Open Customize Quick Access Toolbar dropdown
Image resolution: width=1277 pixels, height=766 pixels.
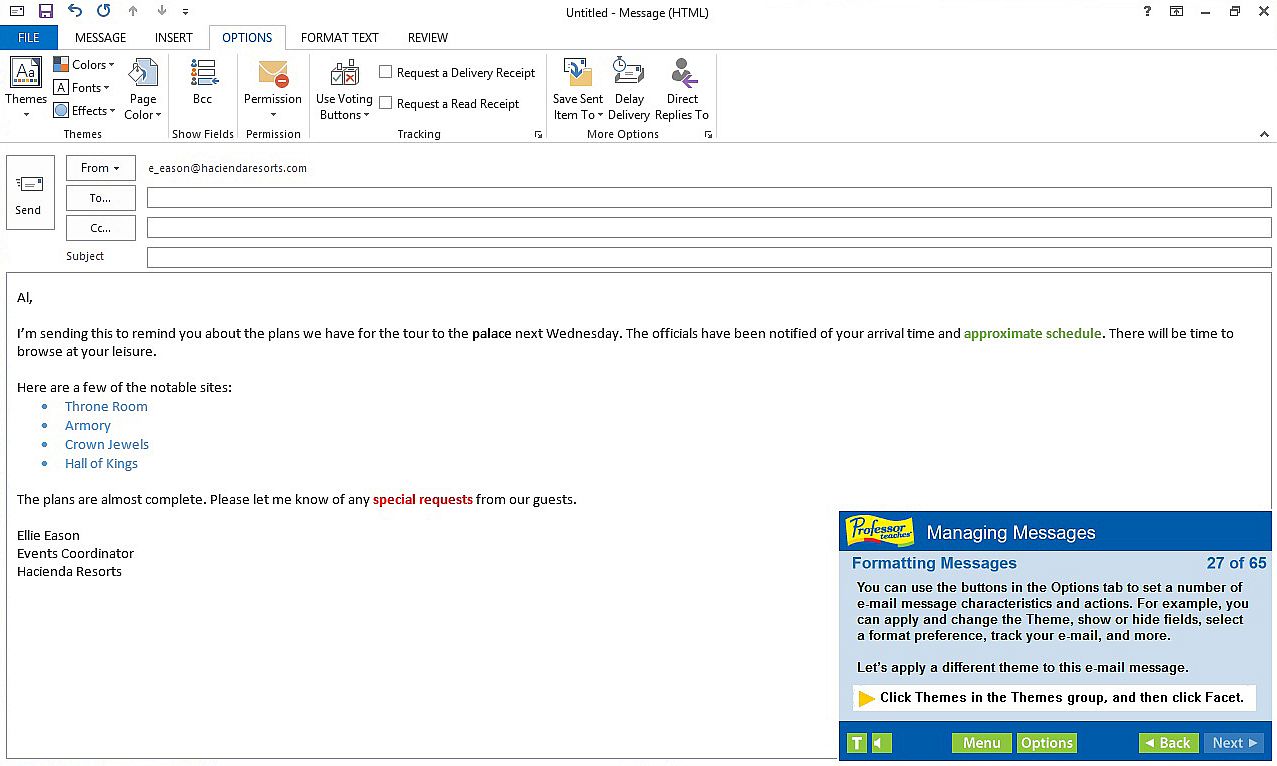[186, 12]
